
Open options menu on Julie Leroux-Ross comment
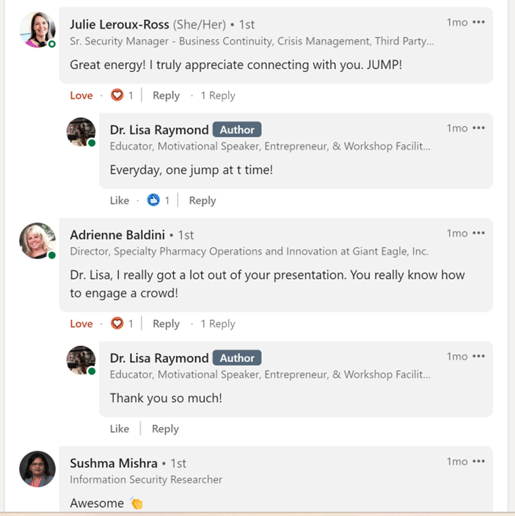click(x=479, y=22)
